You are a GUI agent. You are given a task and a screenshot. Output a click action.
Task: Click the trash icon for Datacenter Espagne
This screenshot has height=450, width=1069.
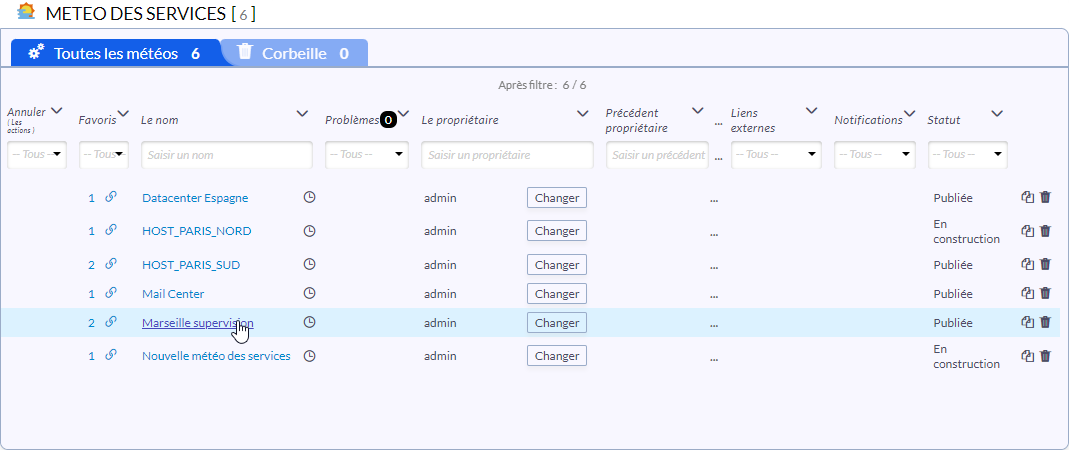point(1045,198)
